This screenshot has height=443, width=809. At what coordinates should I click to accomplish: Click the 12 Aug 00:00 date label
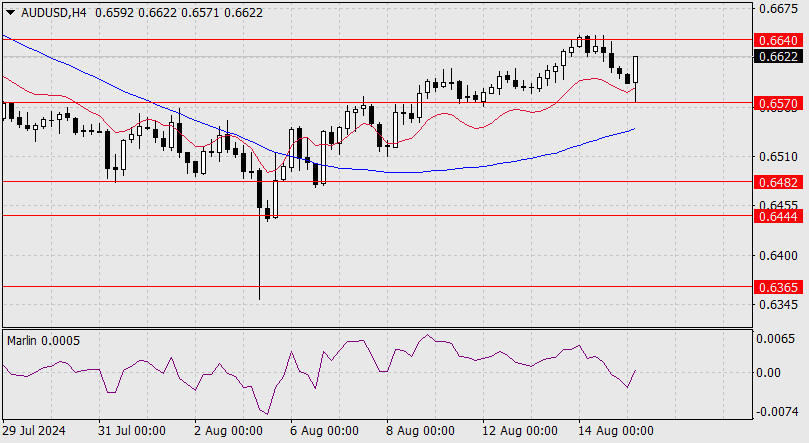[x=520, y=431]
